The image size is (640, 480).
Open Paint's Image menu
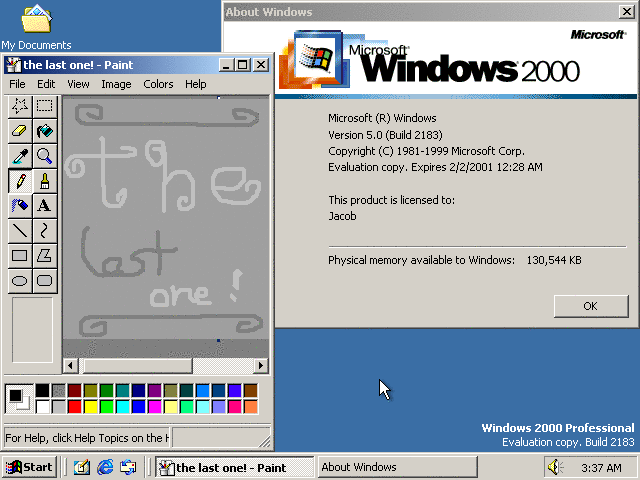tap(116, 84)
